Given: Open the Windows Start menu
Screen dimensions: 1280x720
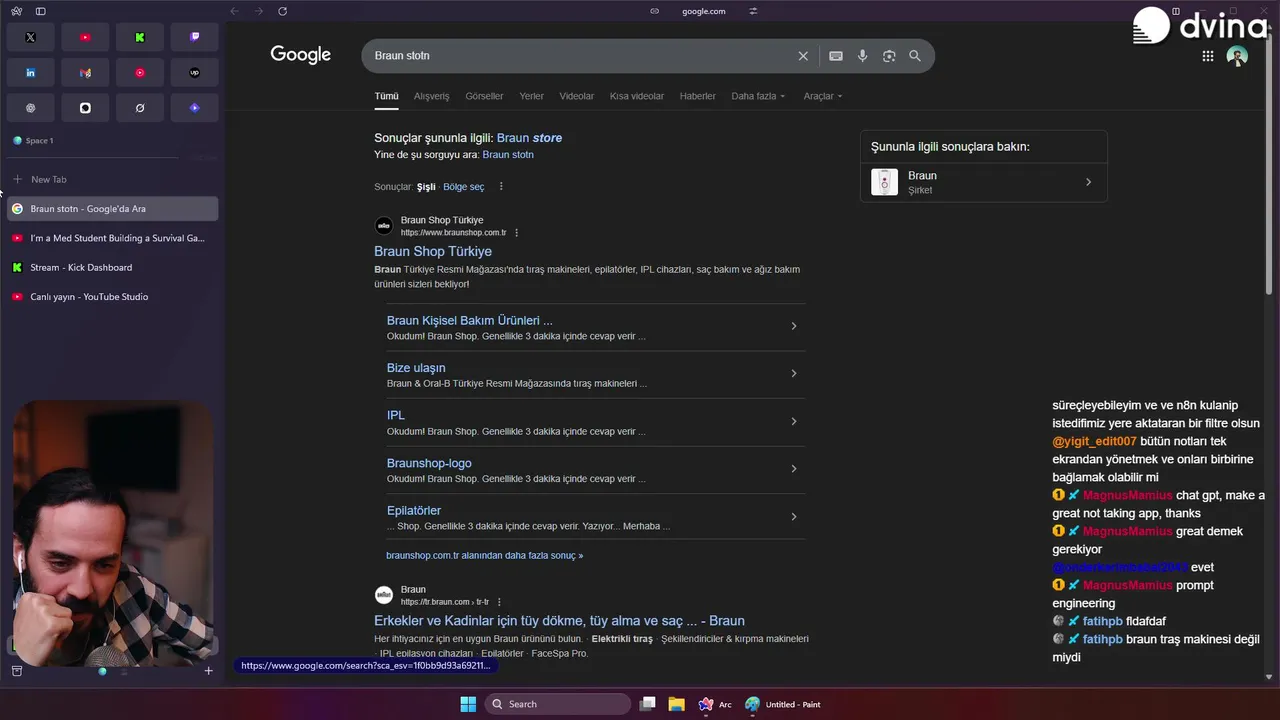Looking at the screenshot, I should (x=468, y=704).
